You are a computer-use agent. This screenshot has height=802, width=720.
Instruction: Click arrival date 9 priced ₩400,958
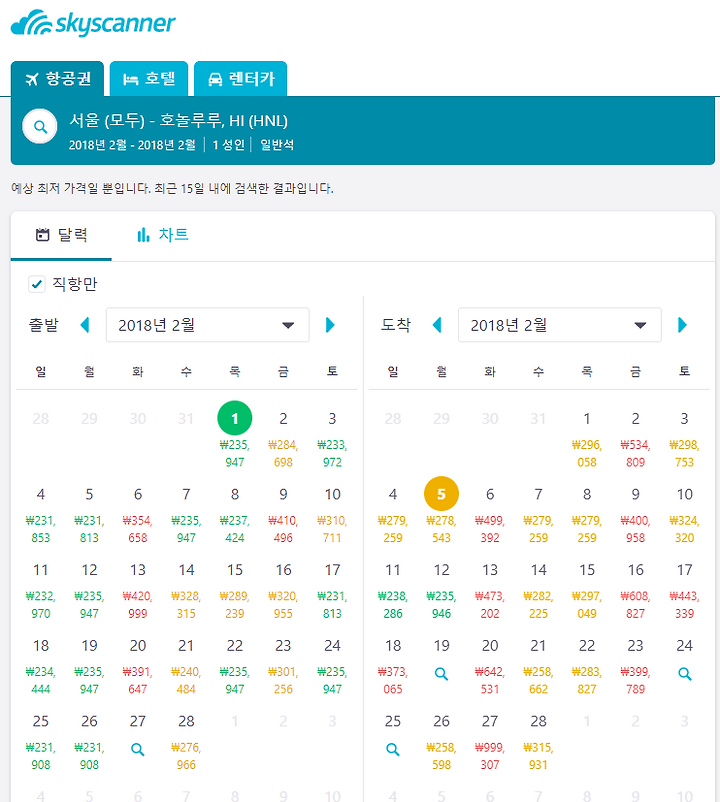[x=636, y=516]
